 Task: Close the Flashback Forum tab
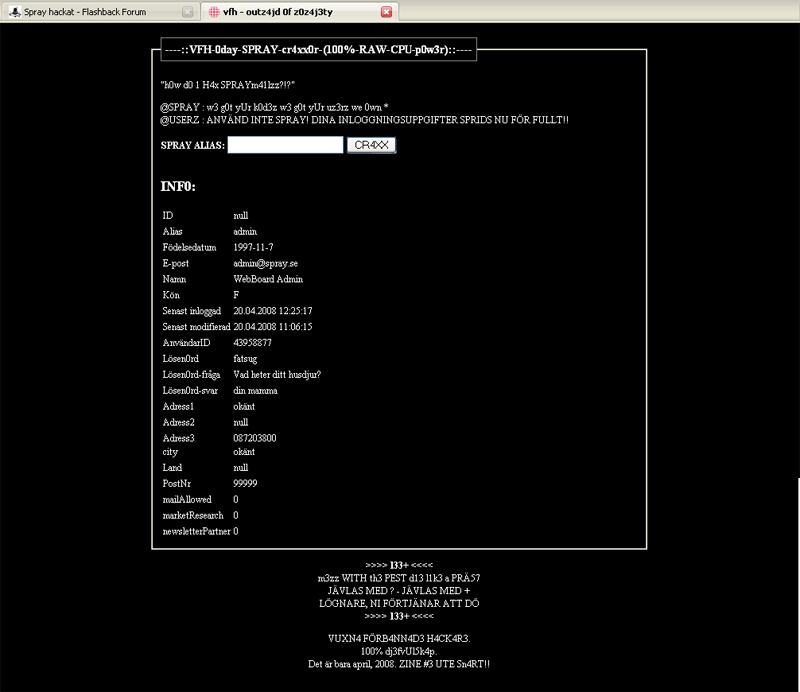[188, 10]
